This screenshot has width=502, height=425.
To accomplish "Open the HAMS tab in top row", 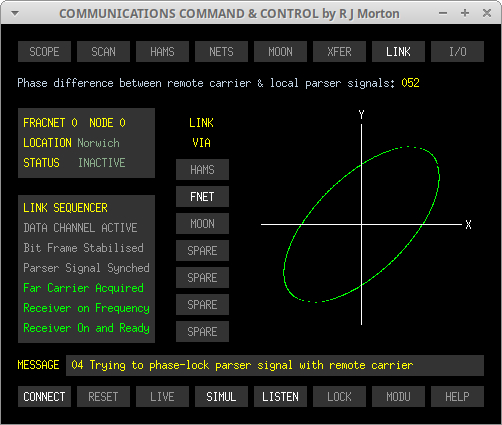I will tap(162, 52).
